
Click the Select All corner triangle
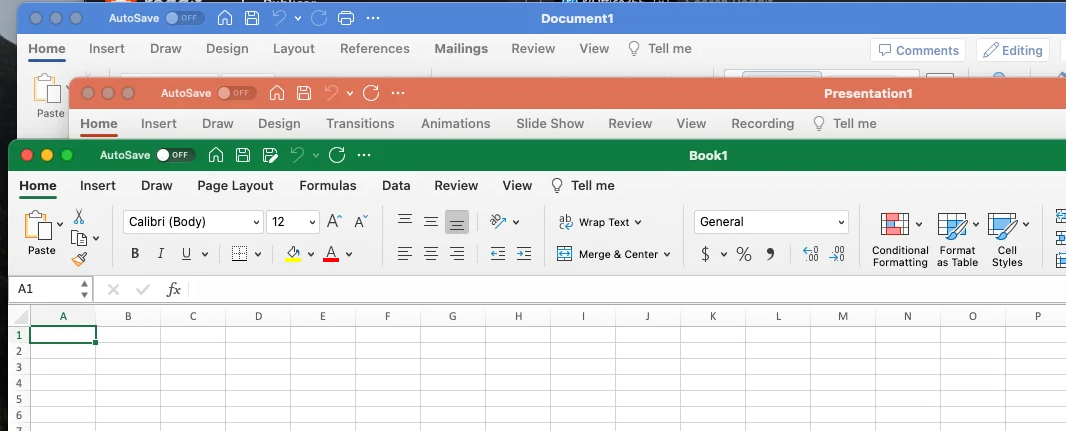coord(20,317)
